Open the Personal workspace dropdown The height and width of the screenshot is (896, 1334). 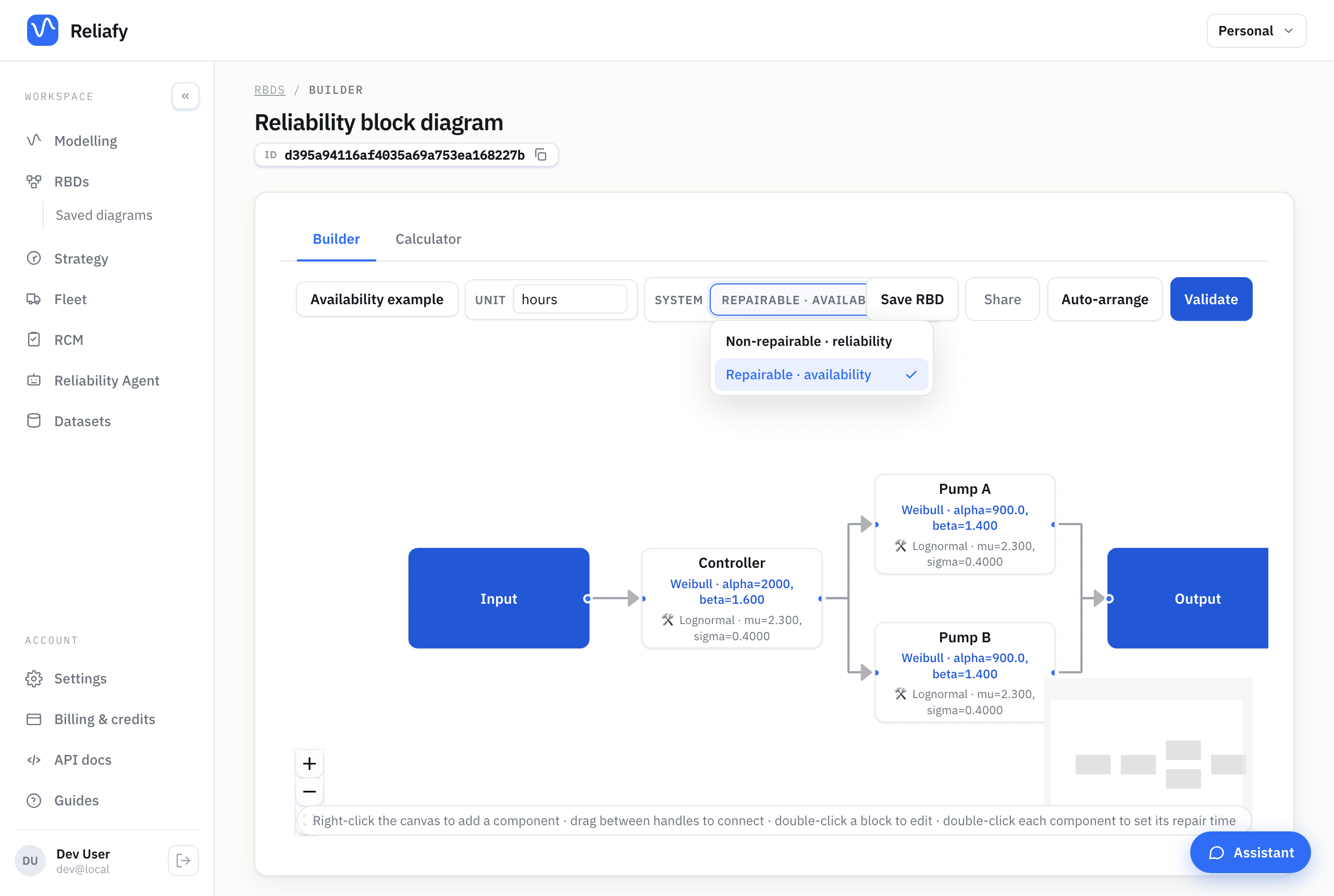click(x=1256, y=31)
